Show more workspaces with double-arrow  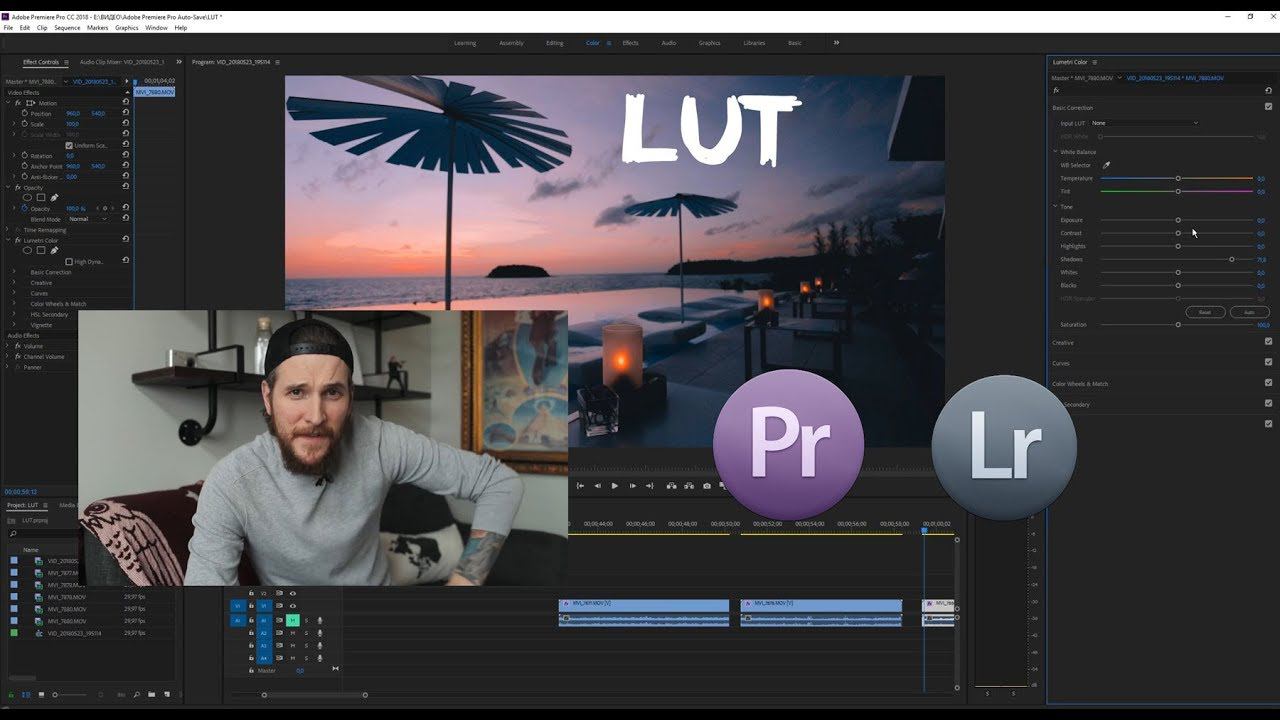click(836, 43)
